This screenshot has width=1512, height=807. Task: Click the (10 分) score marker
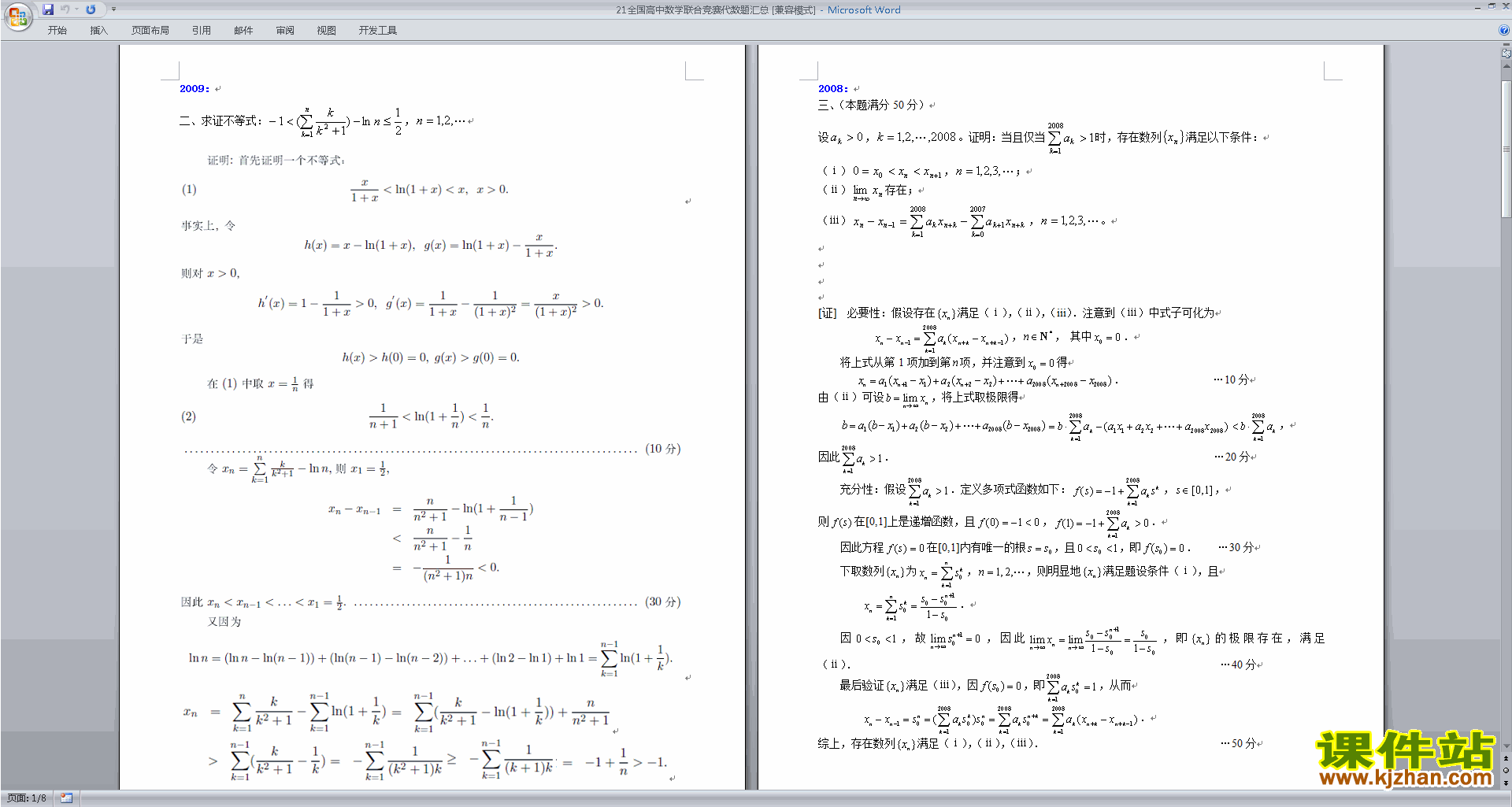(663, 449)
